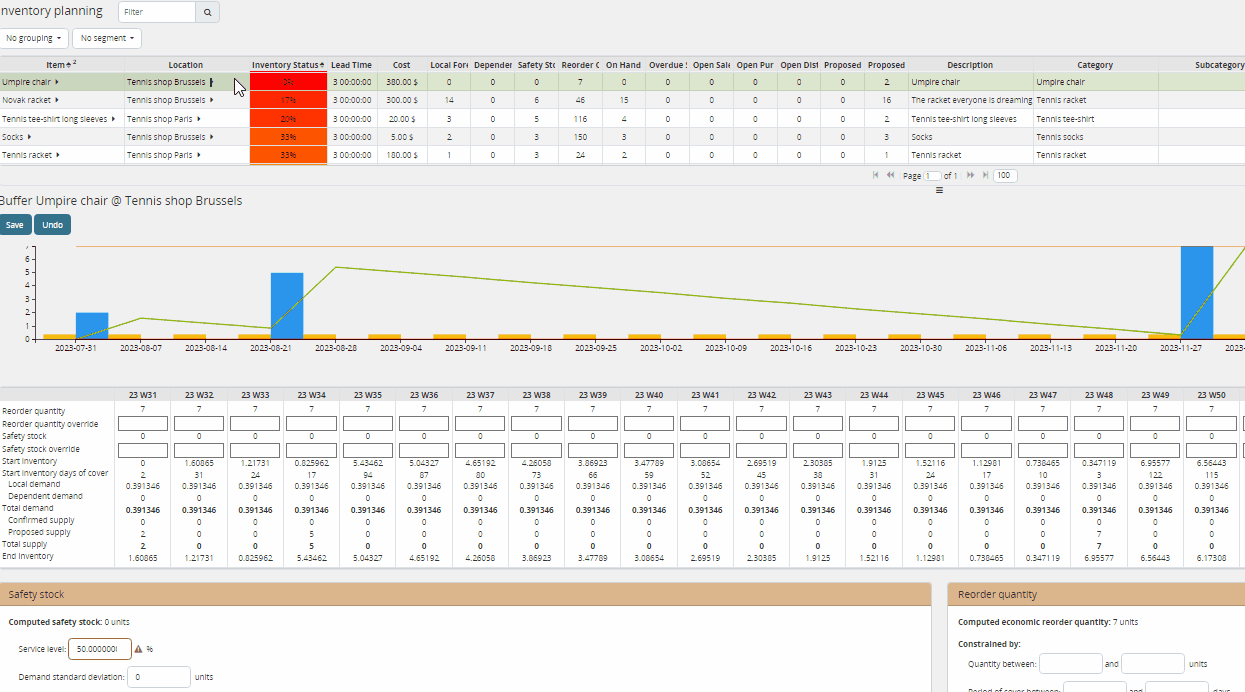Go to last page using pager icon
Image resolution: width=1245 pixels, height=692 pixels.
pyautogui.click(x=985, y=175)
